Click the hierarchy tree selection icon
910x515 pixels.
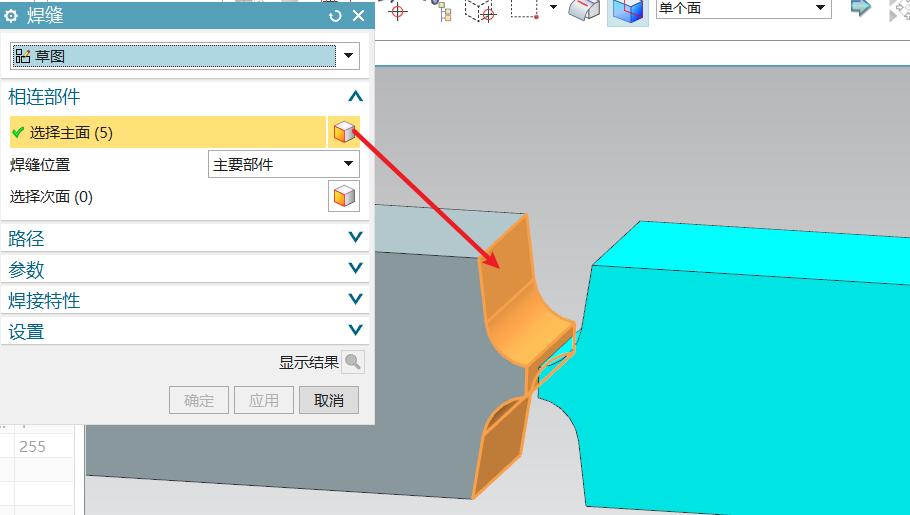point(442,10)
